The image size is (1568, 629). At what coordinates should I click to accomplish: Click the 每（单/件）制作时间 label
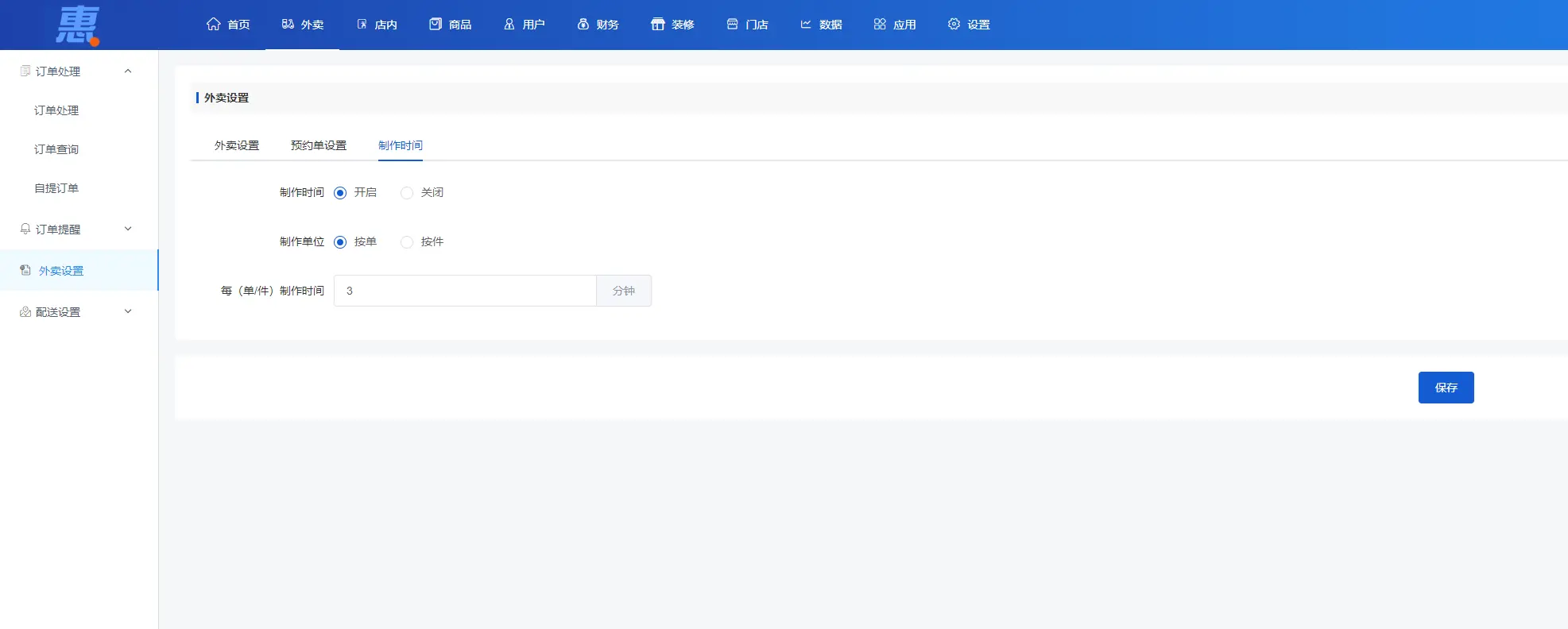273,291
